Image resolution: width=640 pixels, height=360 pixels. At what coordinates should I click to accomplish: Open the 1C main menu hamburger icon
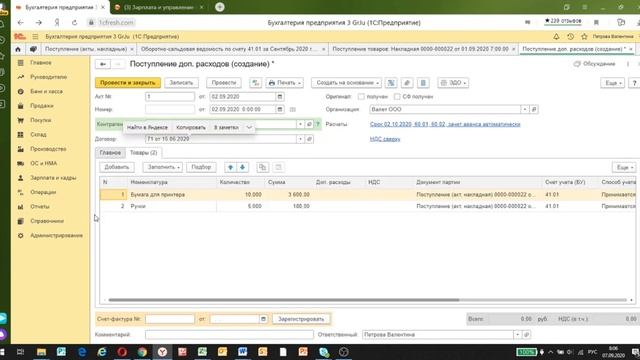tap(35, 37)
